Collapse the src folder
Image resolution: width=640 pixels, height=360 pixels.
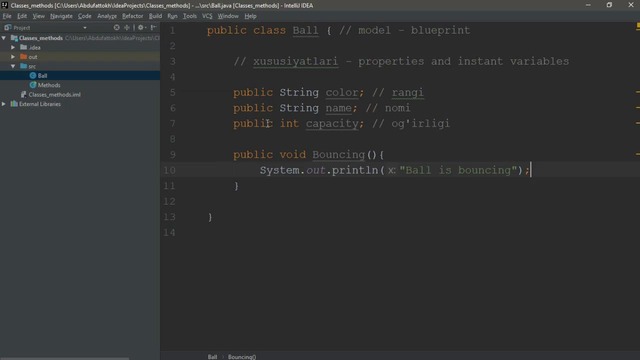tap(13, 66)
